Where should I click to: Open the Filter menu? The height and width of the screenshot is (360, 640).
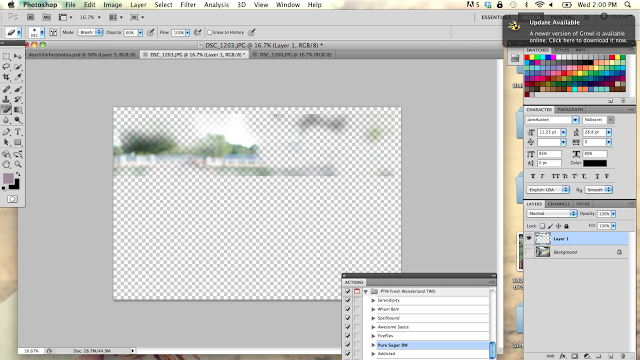tap(188, 5)
